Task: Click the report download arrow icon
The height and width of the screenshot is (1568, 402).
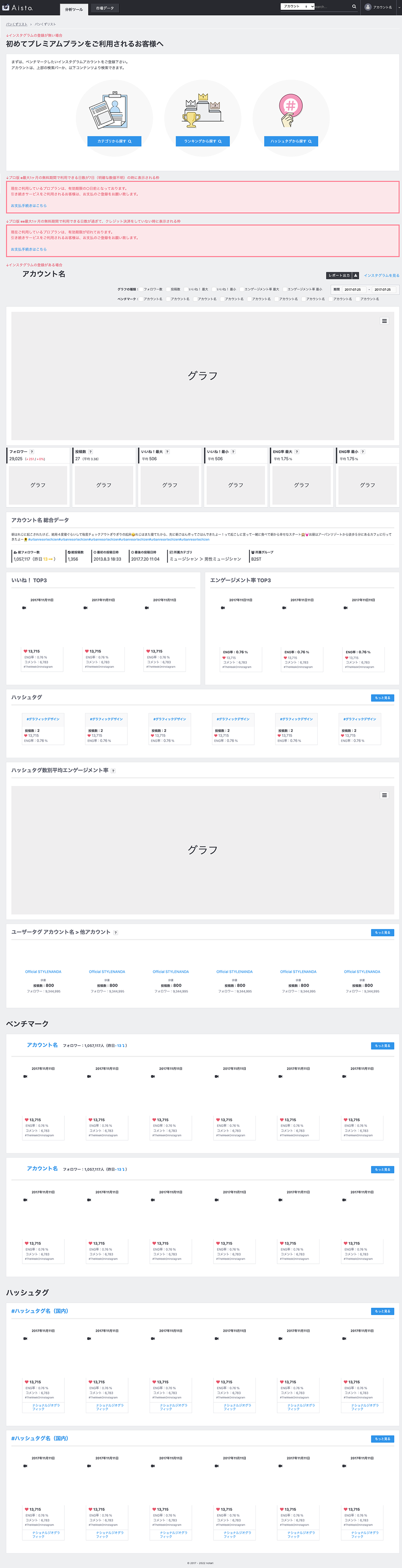Action: pyautogui.click(x=356, y=275)
